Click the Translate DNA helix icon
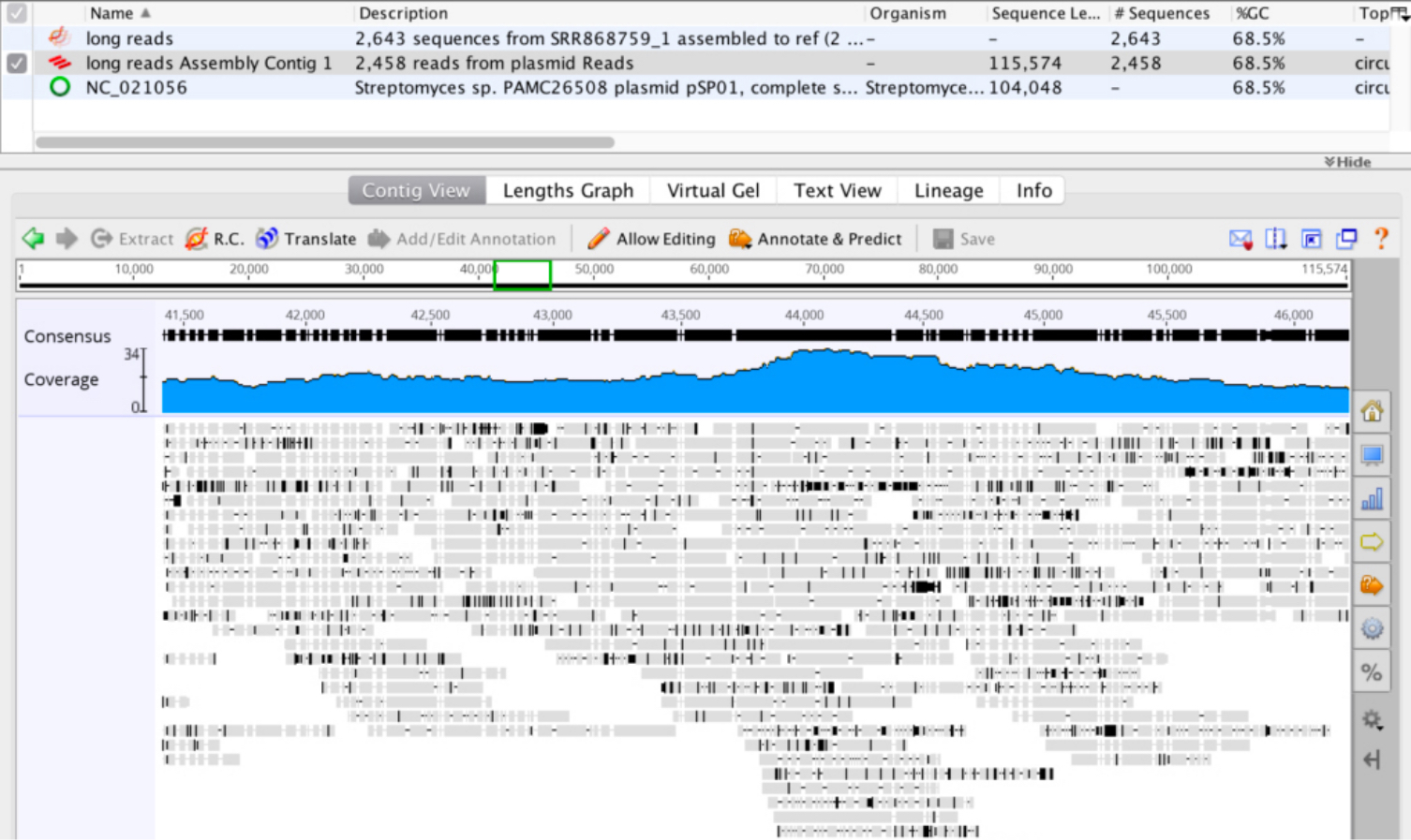Screen dimensions: 1411x840 pos(267,239)
